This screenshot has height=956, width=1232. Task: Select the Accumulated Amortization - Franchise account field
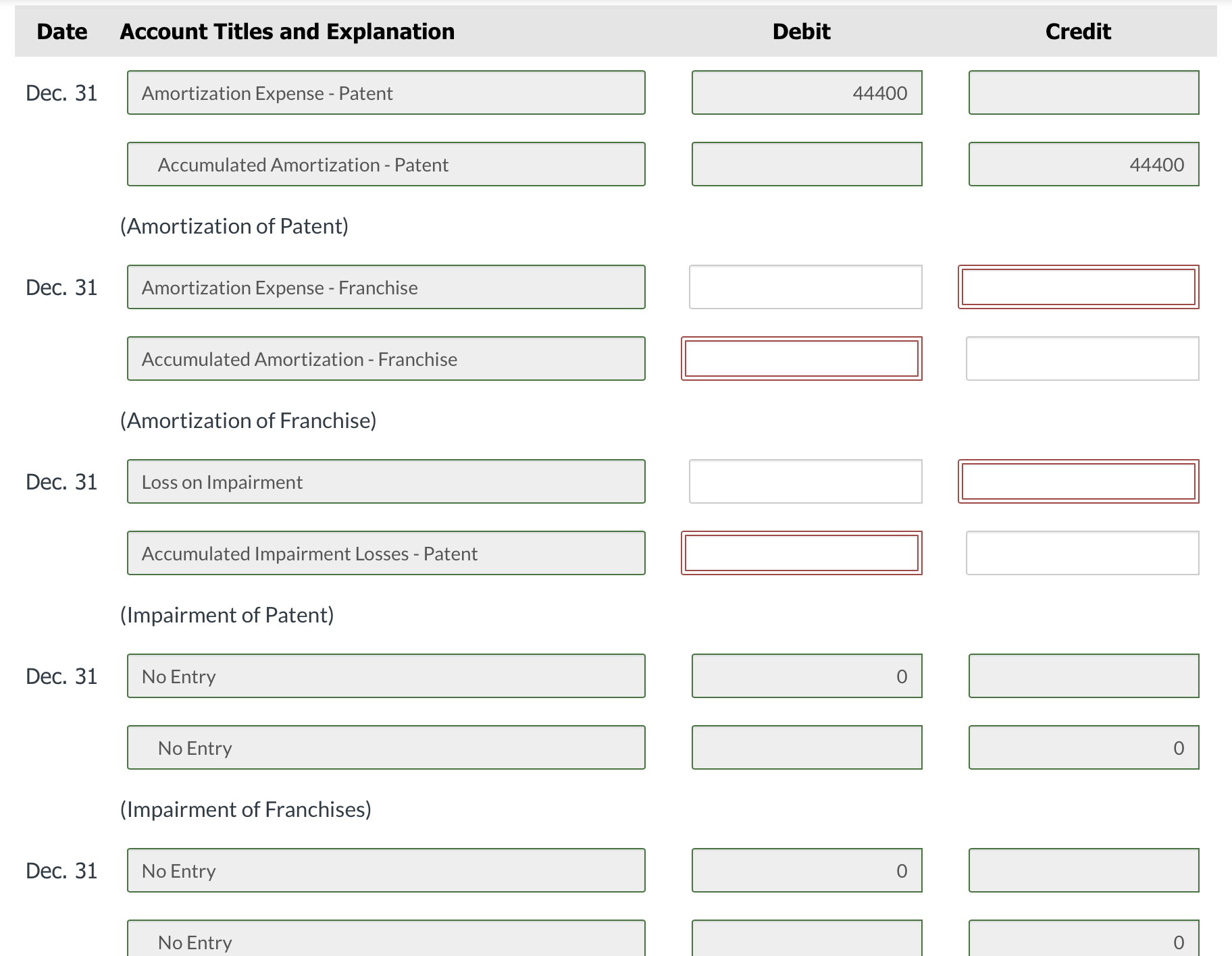point(386,359)
